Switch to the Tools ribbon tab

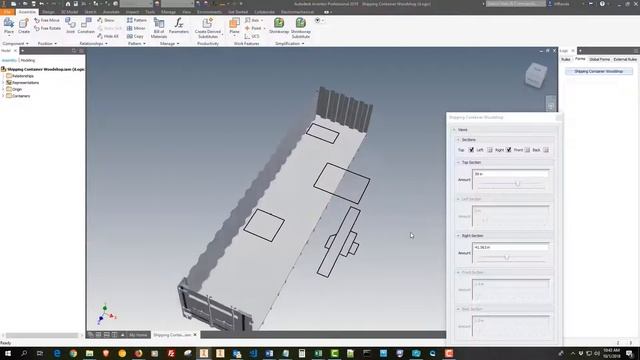(150, 12)
